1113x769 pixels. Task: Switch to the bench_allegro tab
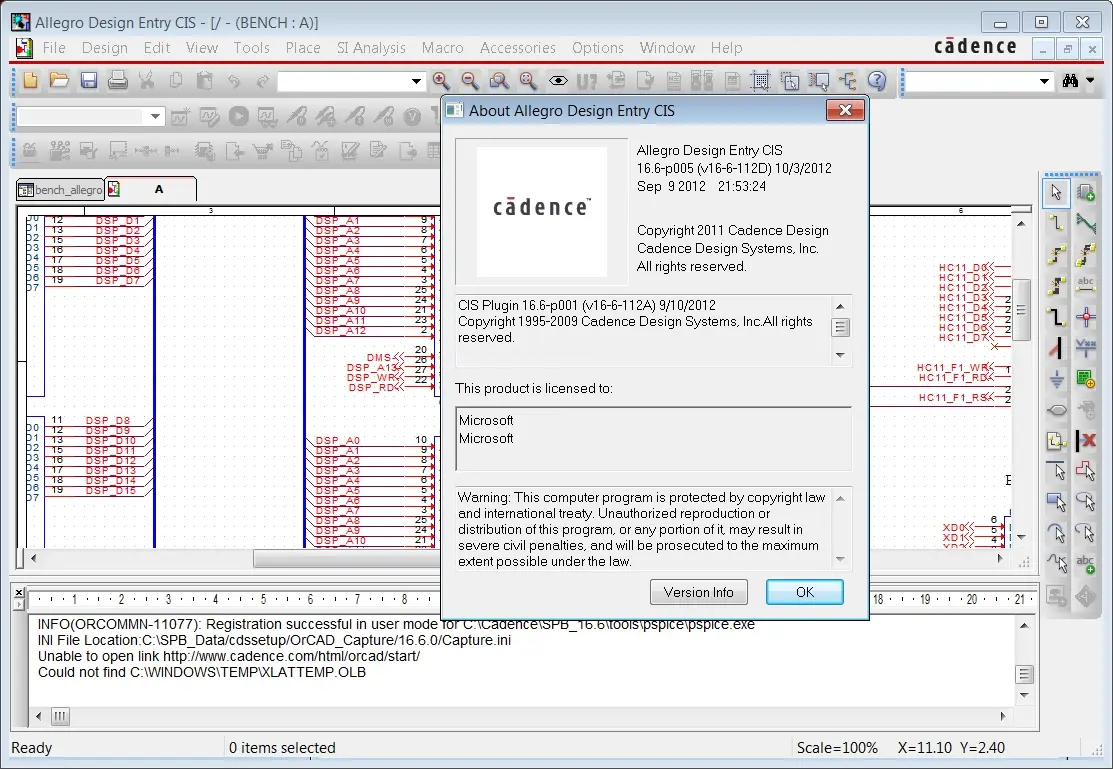[61, 190]
